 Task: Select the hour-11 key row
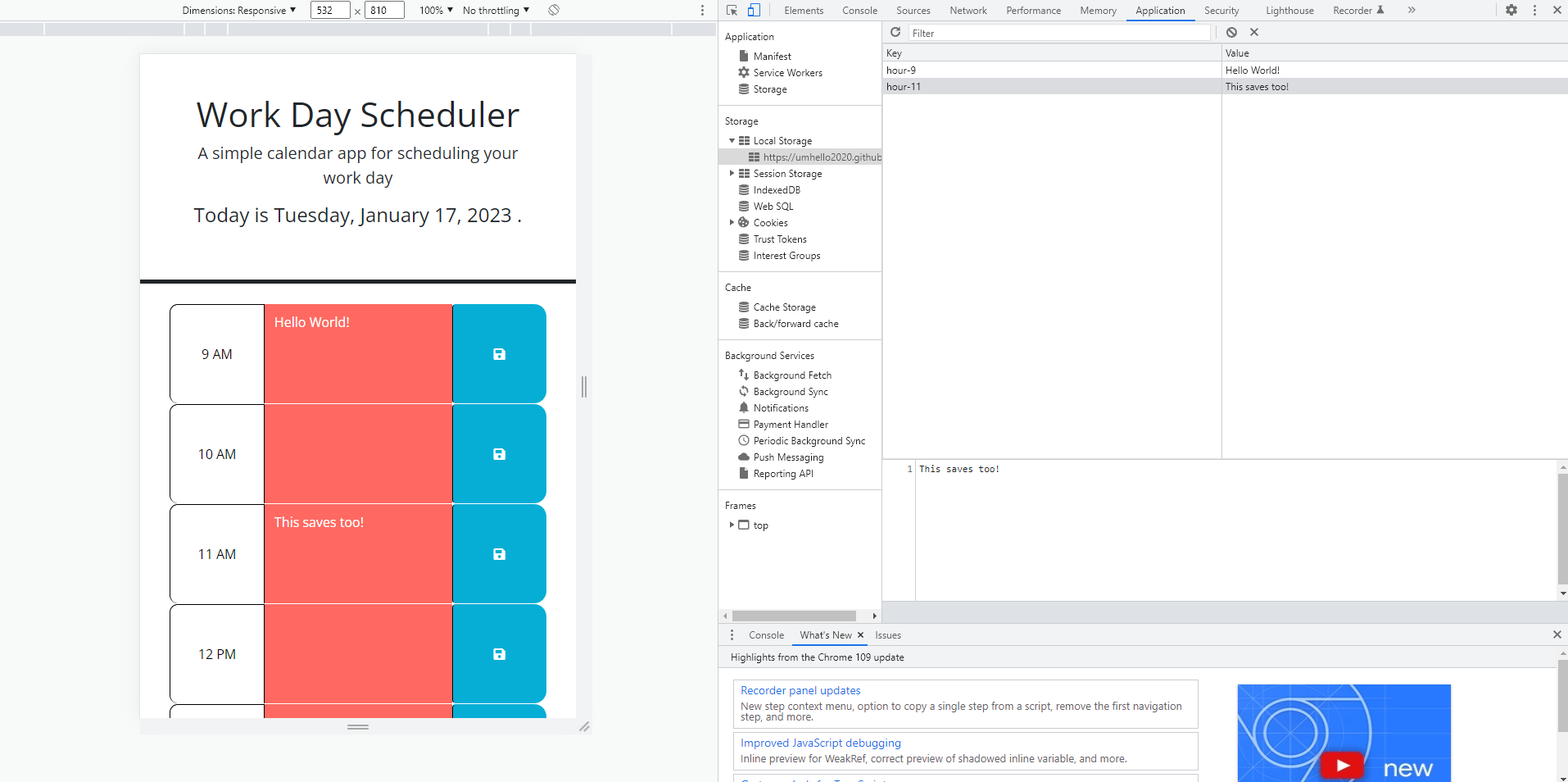click(1052, 87)
